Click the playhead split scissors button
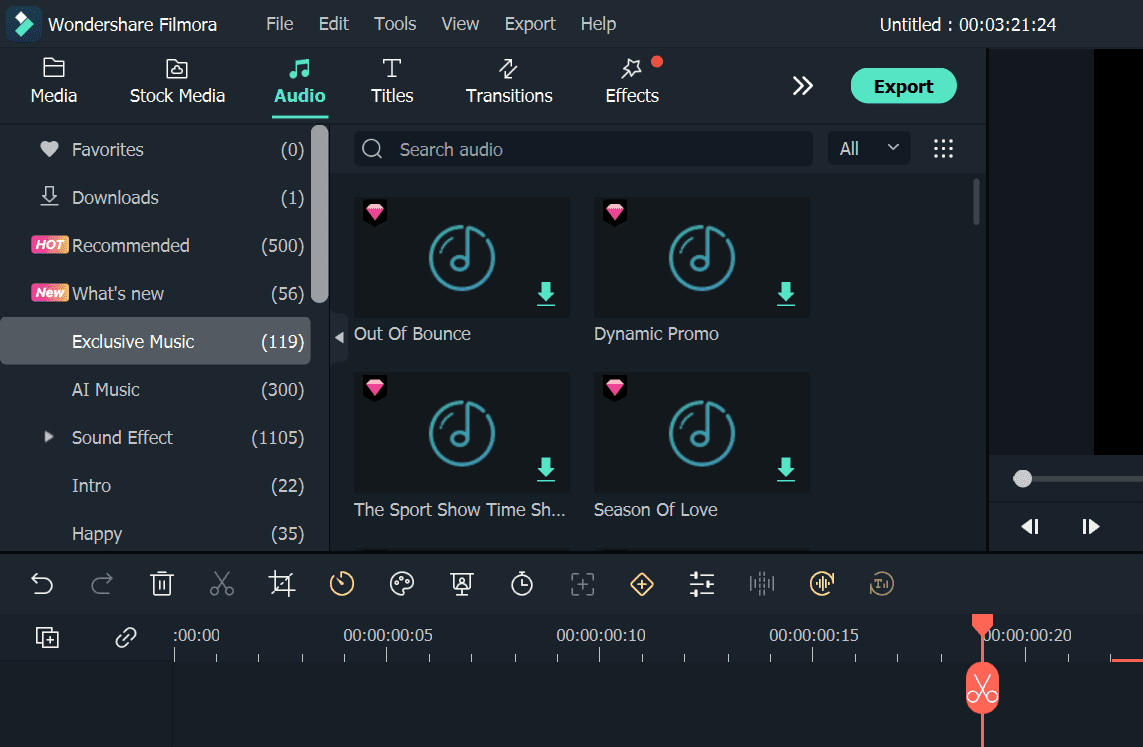This screenshot has width=1143, height=747. coord(983,687)
